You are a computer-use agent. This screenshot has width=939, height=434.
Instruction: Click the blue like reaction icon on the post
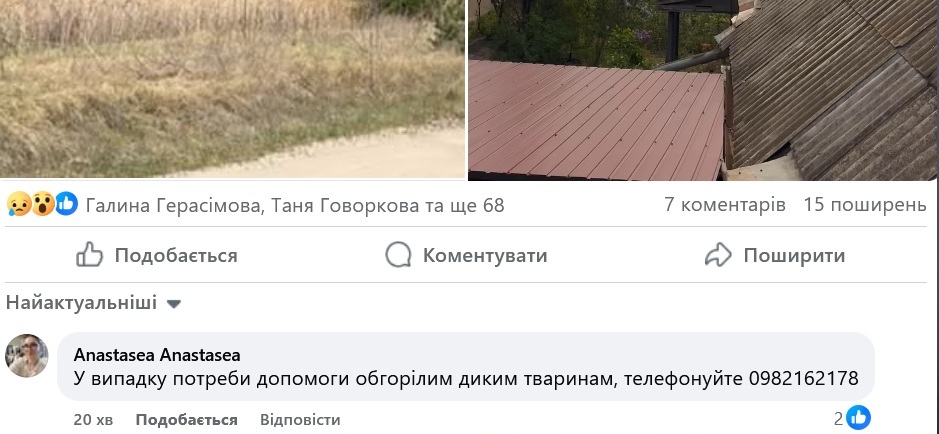[x=66, y=205]
